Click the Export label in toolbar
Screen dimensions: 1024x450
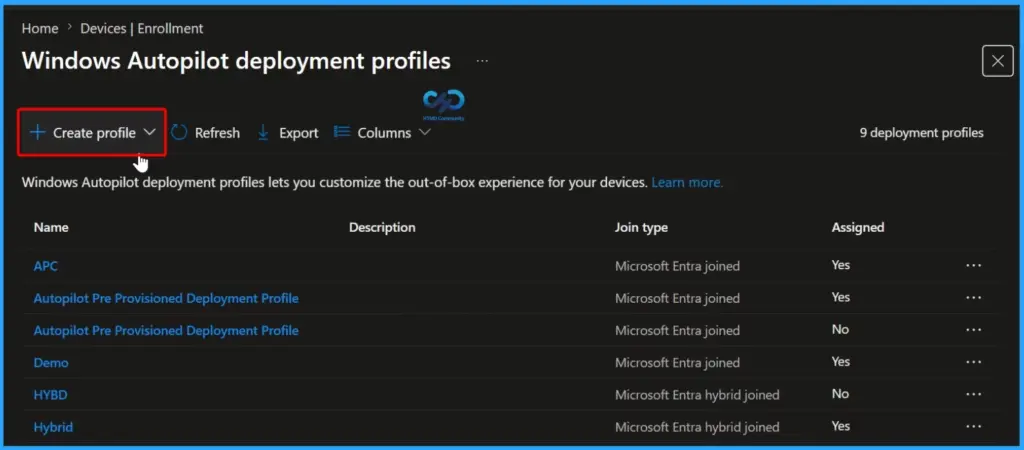(x=298, y=133)
